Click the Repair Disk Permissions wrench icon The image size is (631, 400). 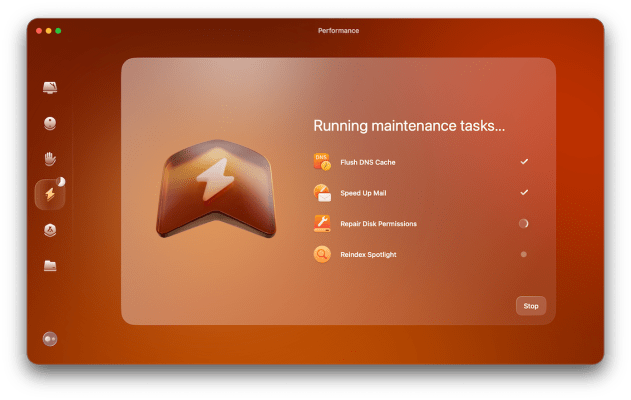322,223
